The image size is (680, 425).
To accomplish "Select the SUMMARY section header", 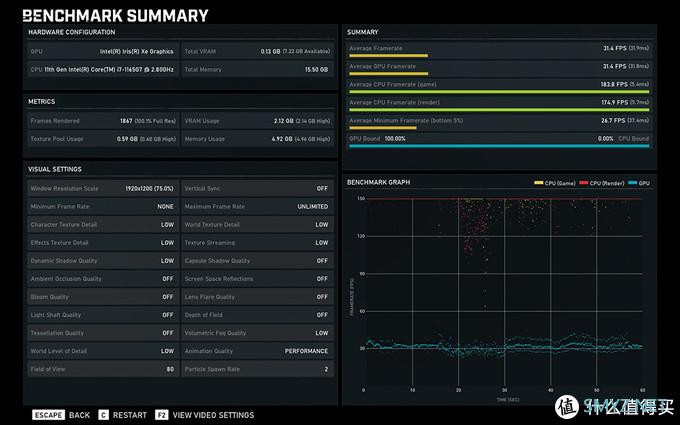I will pos(363,32).
